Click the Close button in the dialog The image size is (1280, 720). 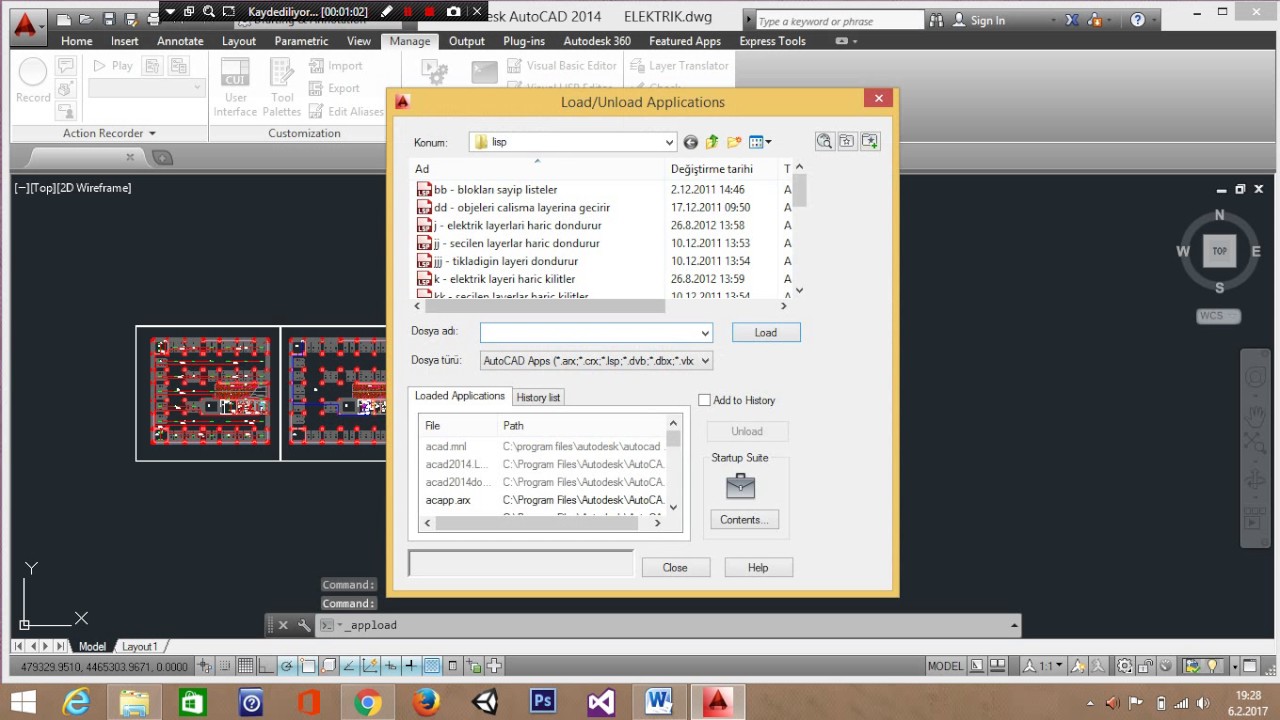coord(675,567)
